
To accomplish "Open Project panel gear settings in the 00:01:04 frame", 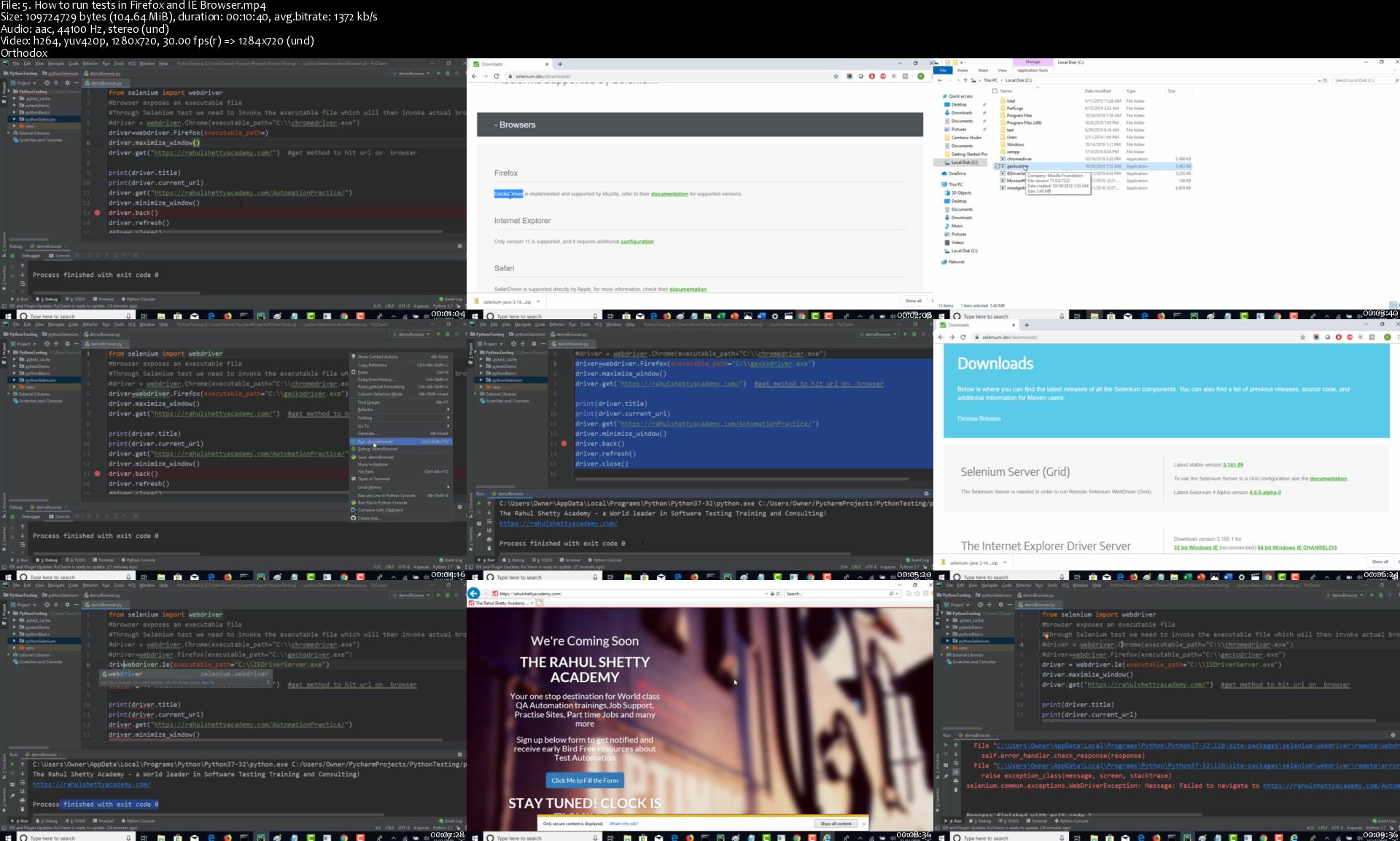I will [x=67, y=83].
